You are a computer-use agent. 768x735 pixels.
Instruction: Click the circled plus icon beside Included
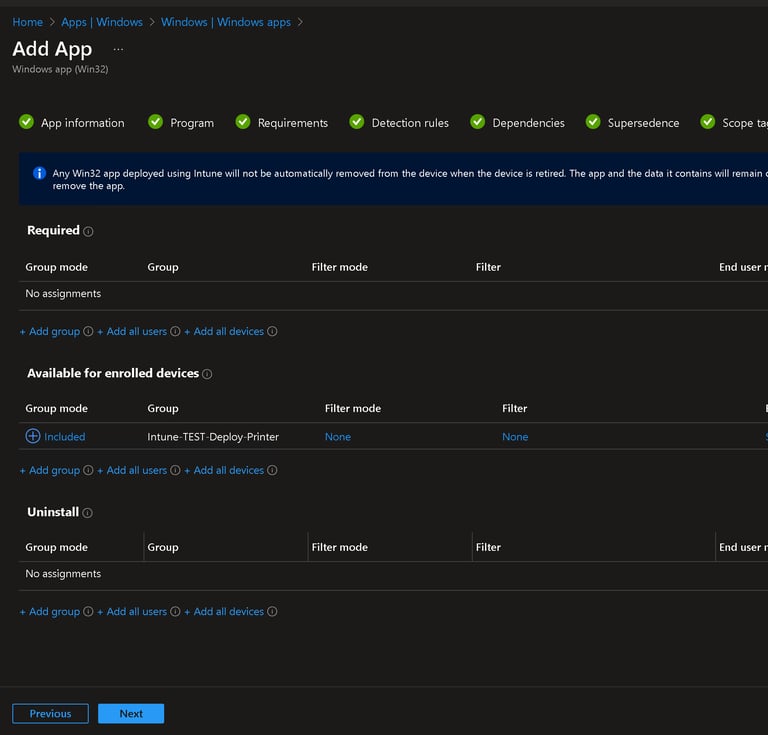click(x=33, y=436)
